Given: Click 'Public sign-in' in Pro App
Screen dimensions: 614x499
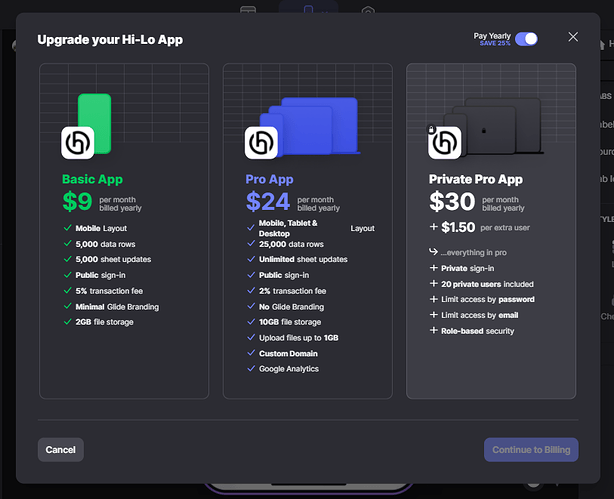Looking at the screenshot, I should [284, 275].
